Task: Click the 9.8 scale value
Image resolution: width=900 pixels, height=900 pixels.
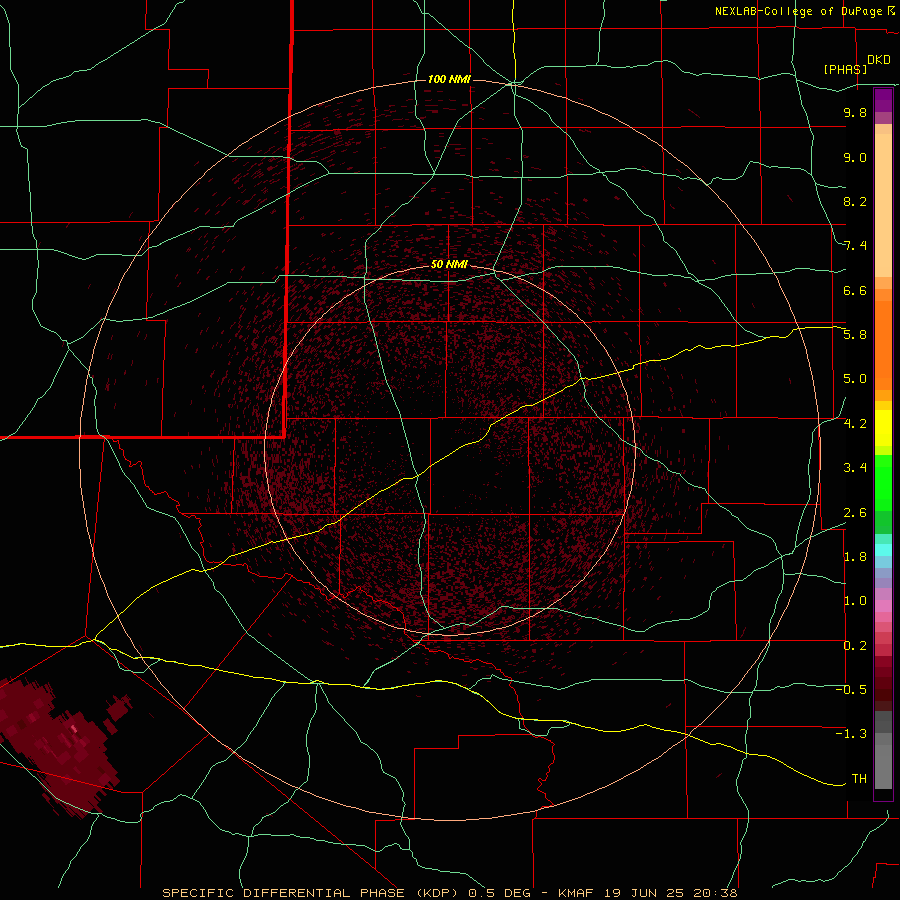Action: point(855,112)
